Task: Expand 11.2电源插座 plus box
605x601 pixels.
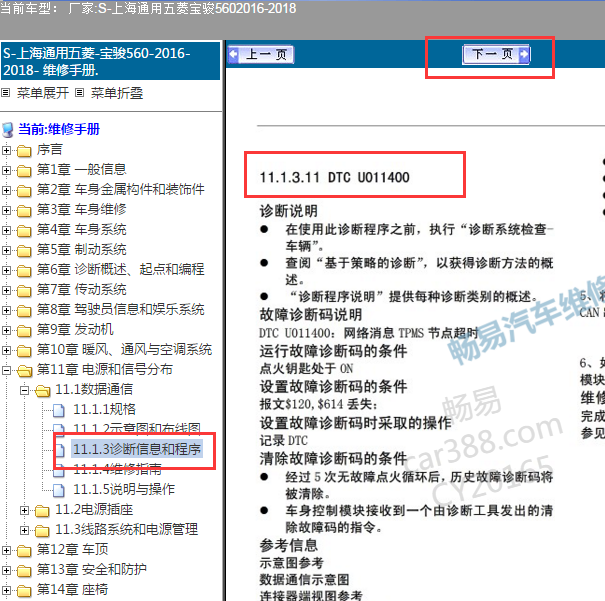Action: (24, 511)
